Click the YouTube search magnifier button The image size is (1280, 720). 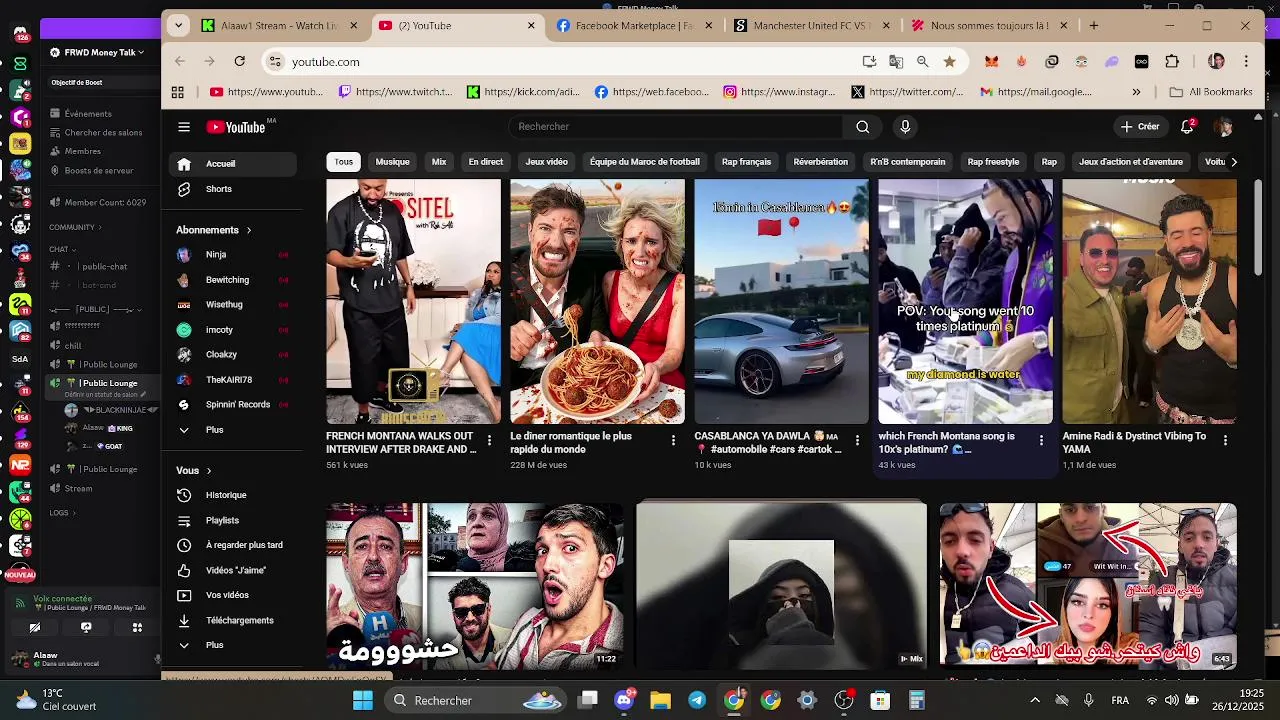(862, 127)
